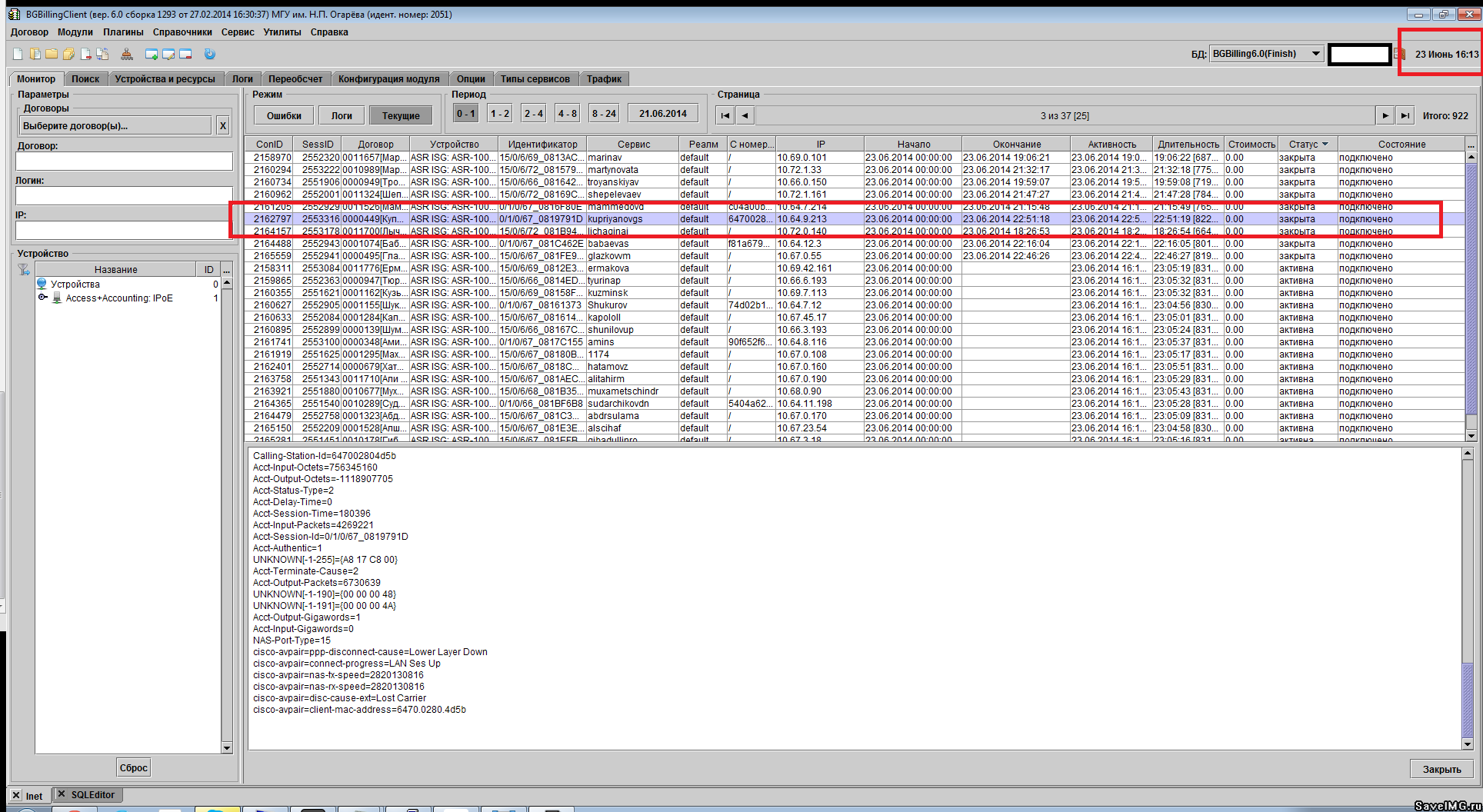This screenshot has height=812, width=1483.
Task: Toggle the Ошибки mode button
Action: click(284, 115)
